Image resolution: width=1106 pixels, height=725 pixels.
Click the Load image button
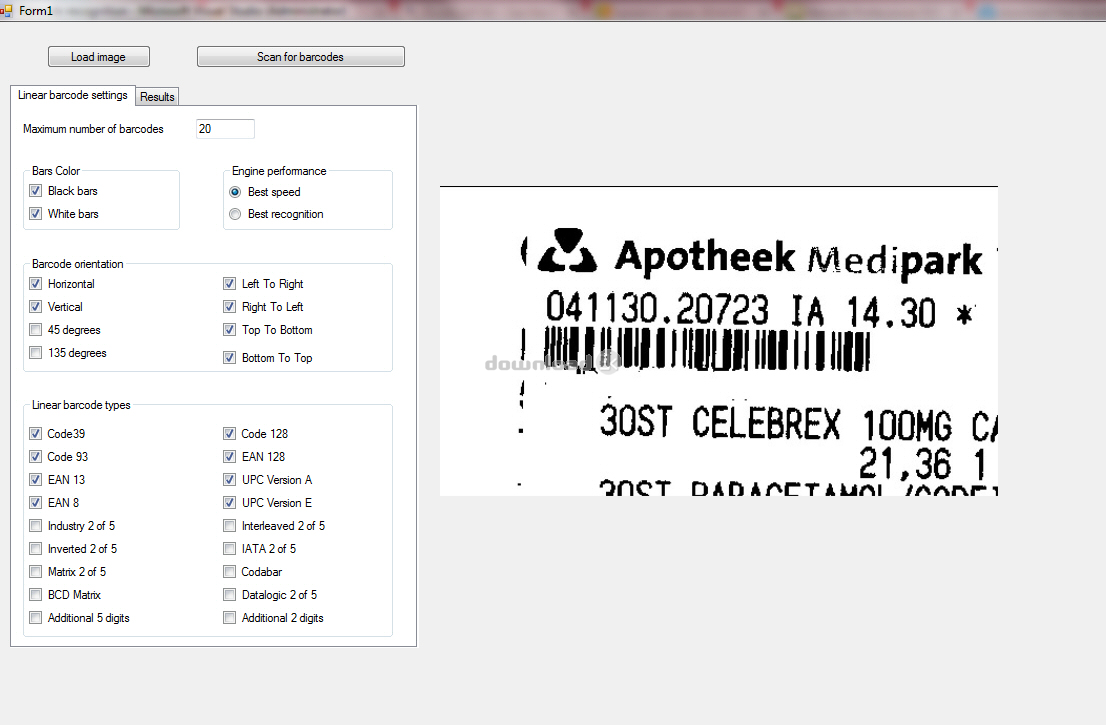point(99,57)
